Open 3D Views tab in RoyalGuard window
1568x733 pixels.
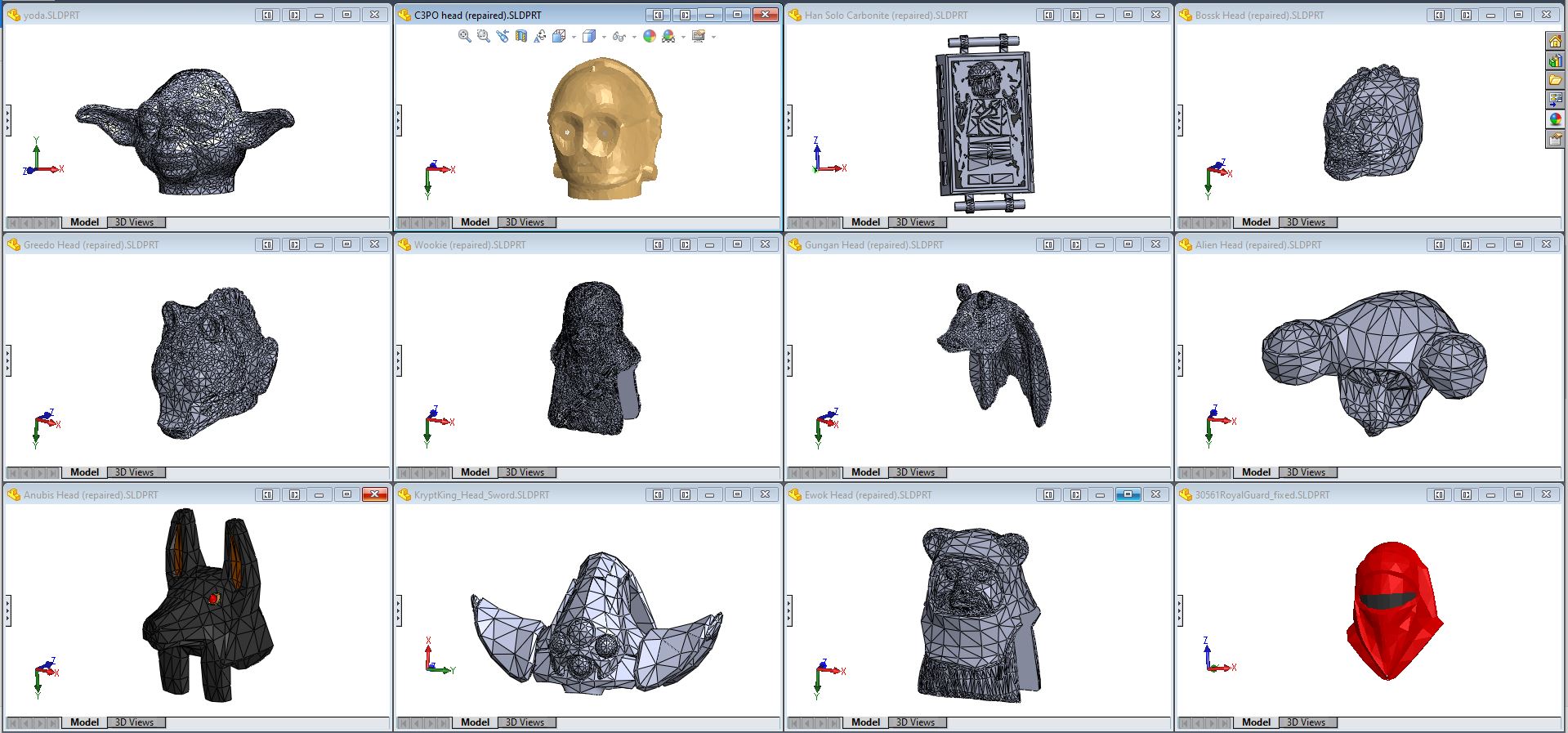click(1307, 722)
